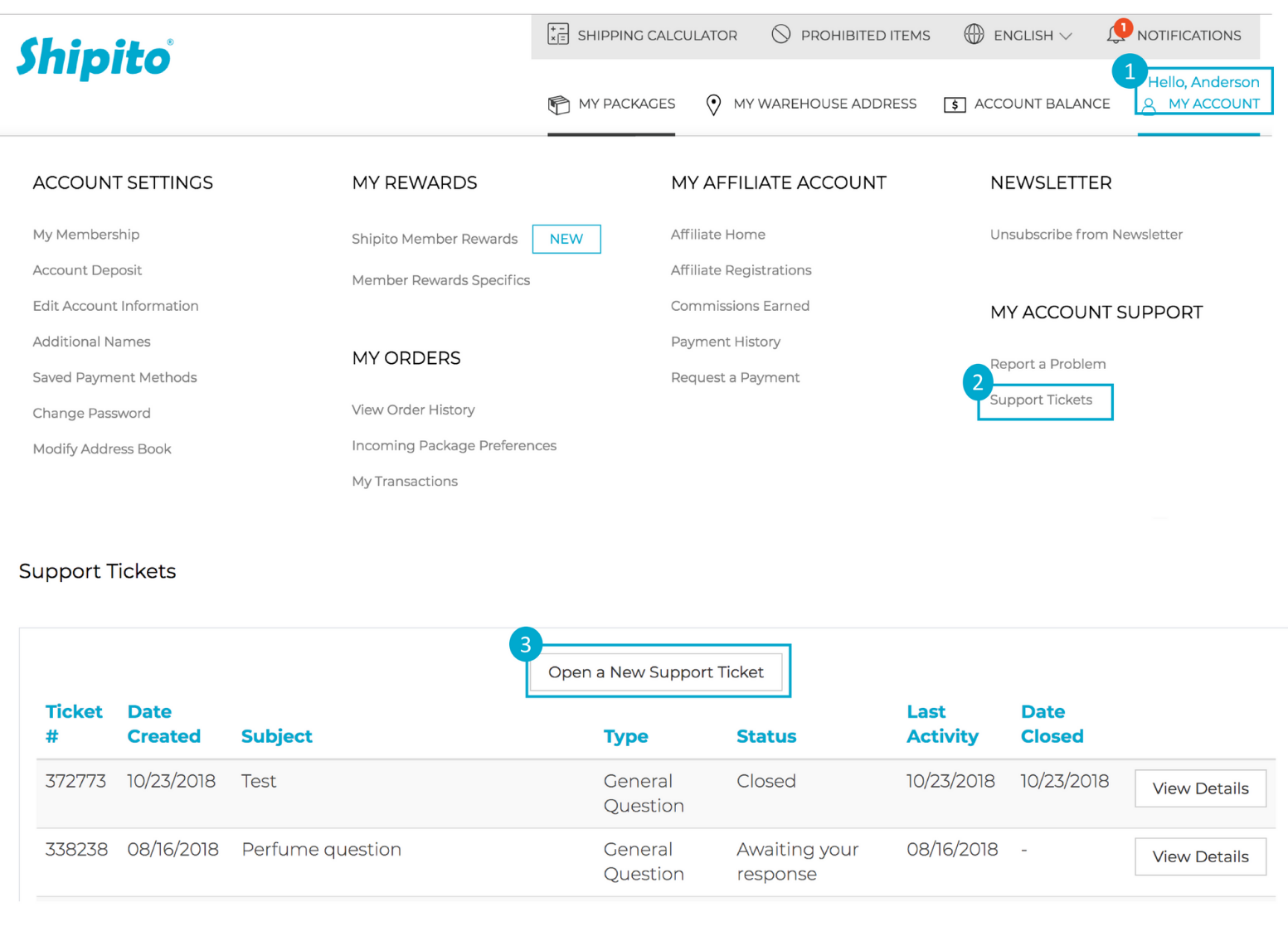
Task: Sort by Status column header
Action: (x=766, y=736)
